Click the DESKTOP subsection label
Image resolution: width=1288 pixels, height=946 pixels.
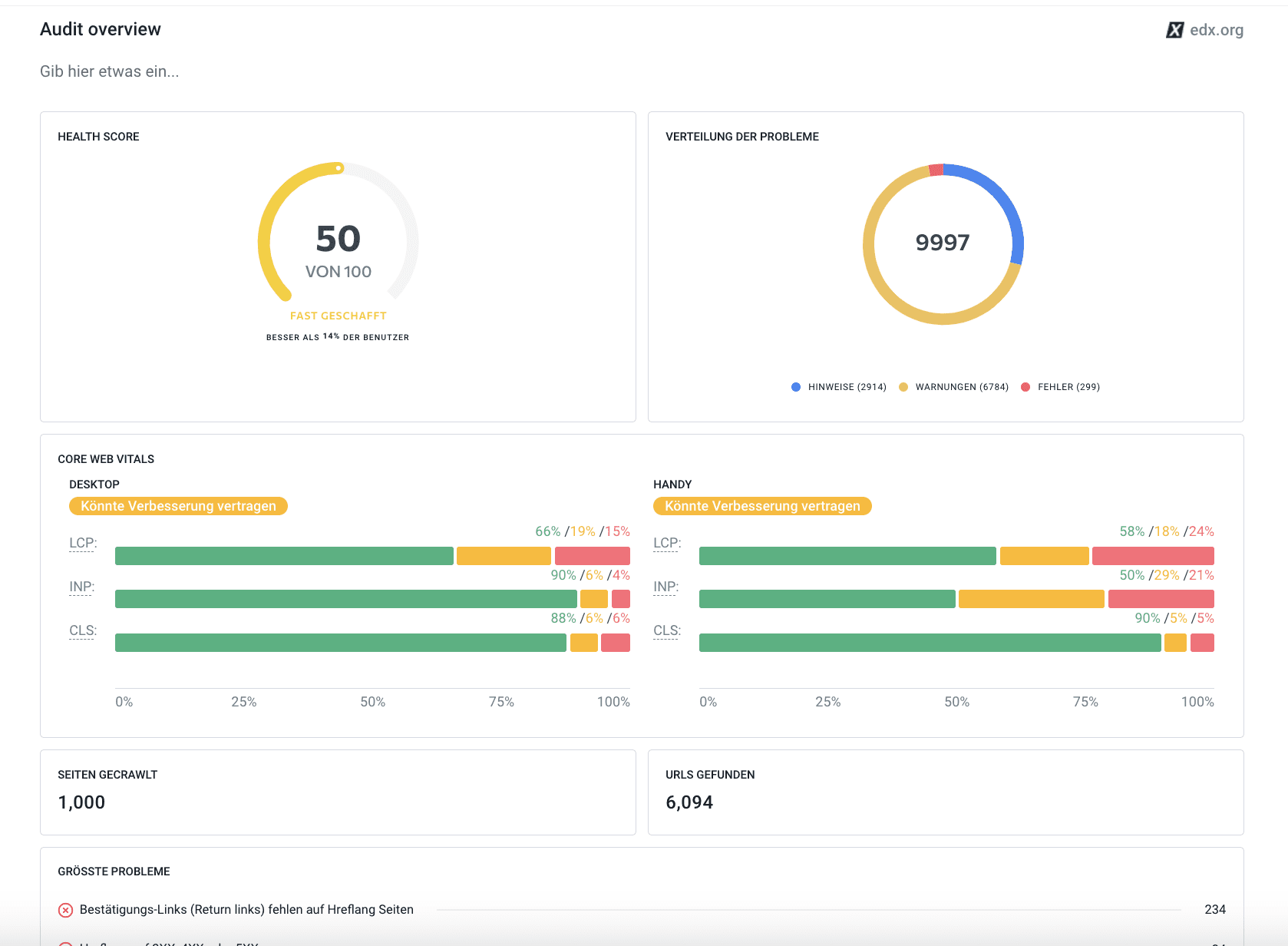coord(94,485)
